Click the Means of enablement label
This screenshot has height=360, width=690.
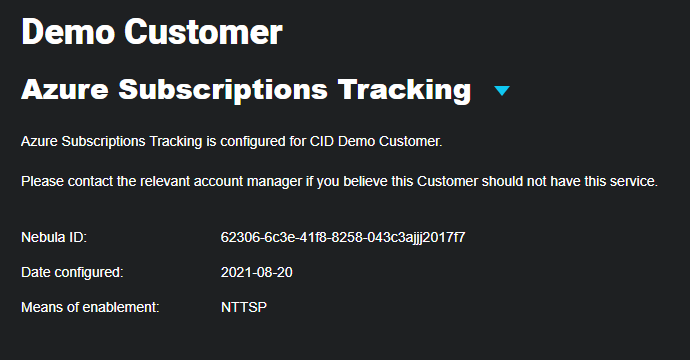(90, 307)
